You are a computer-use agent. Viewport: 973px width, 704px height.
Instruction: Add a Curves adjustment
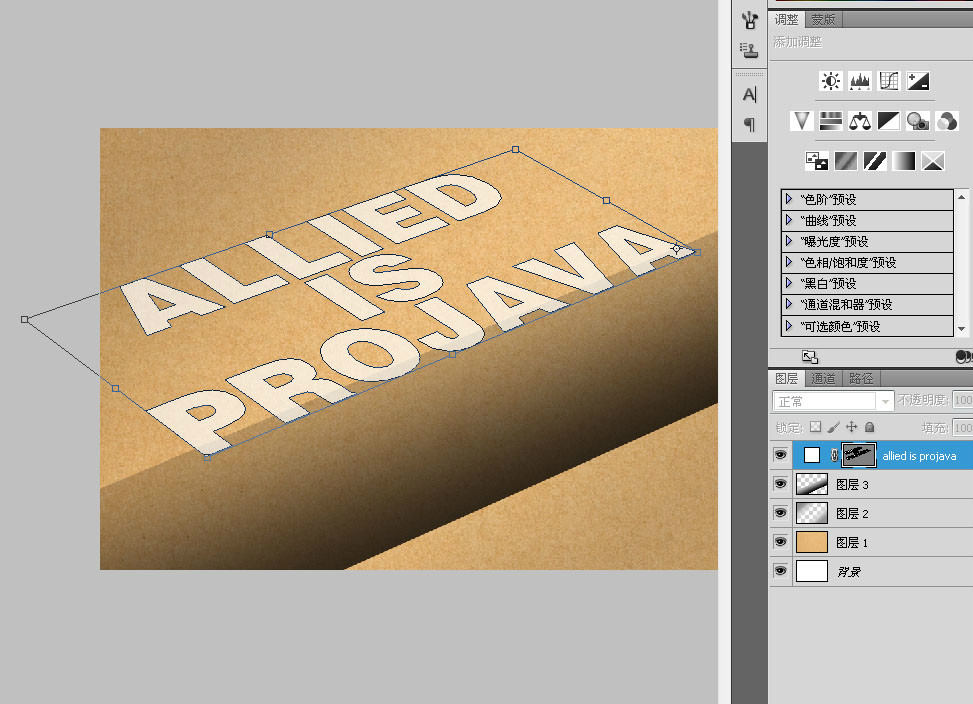[x=889, y=81]
